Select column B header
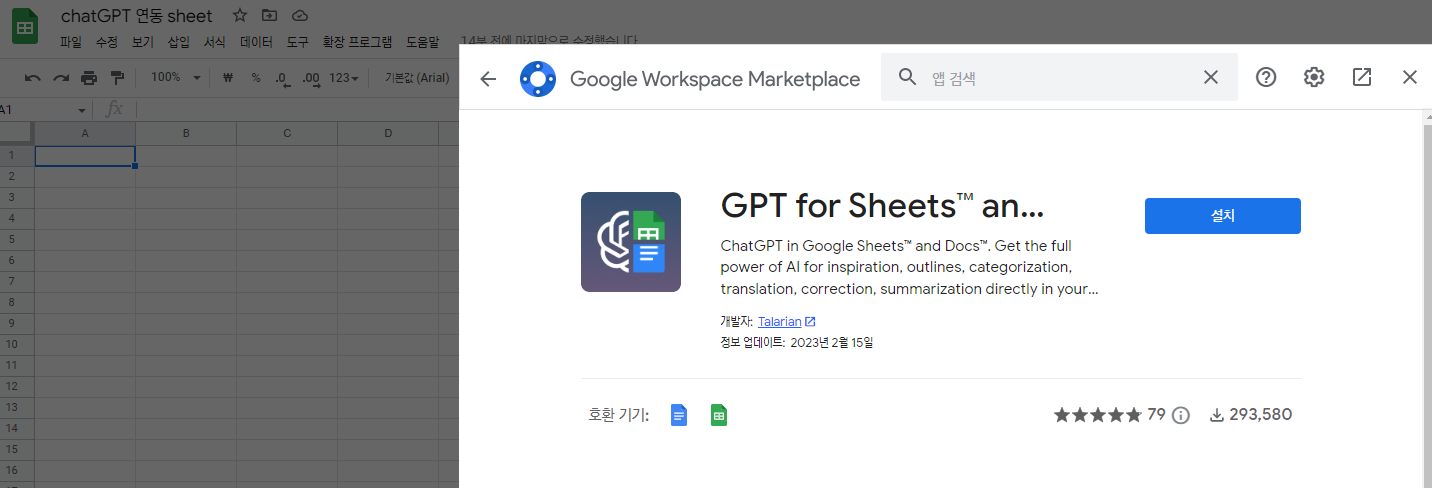 [186, 133]
